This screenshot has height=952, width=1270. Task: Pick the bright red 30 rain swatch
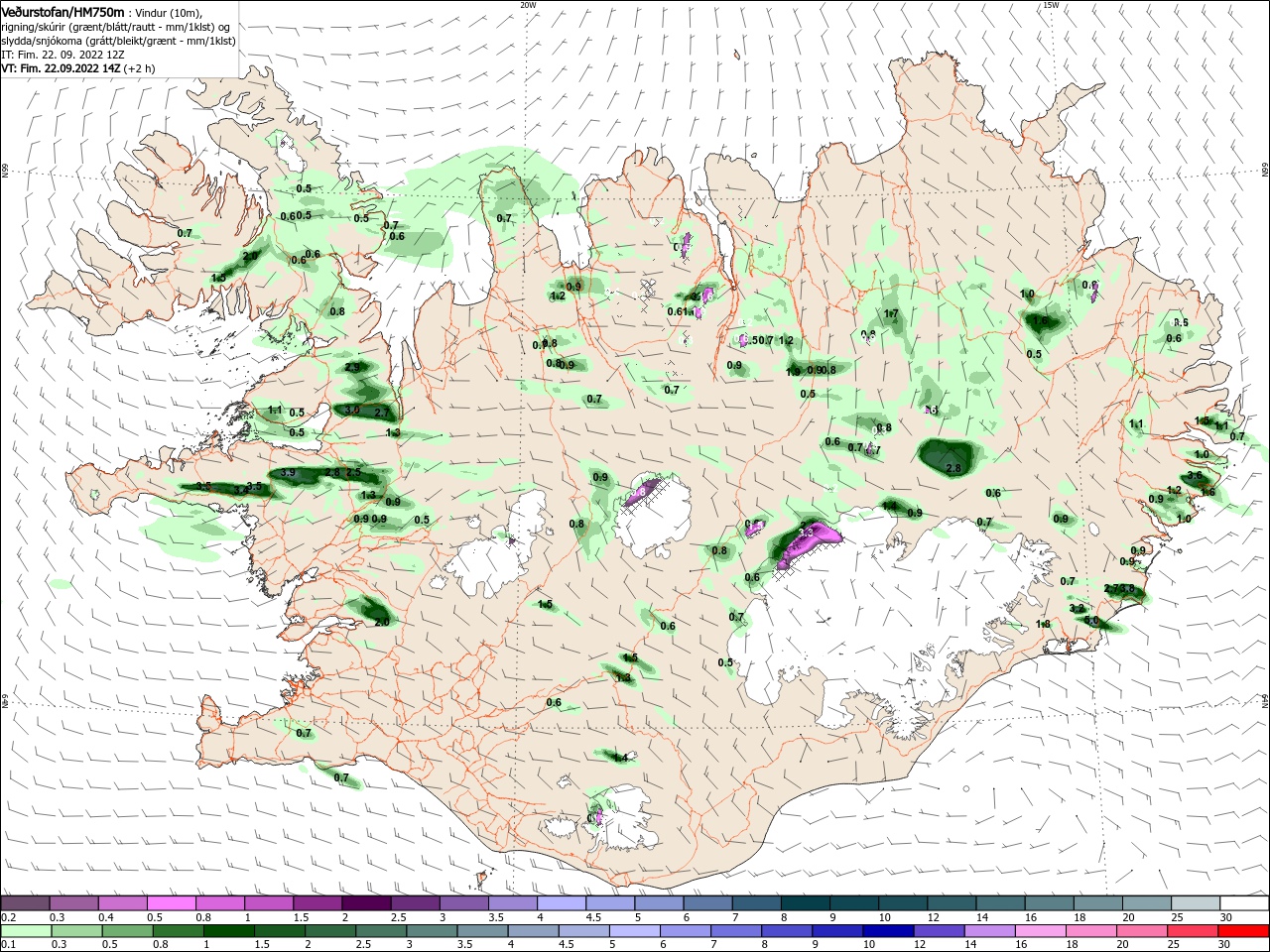tap(1244, 931)
